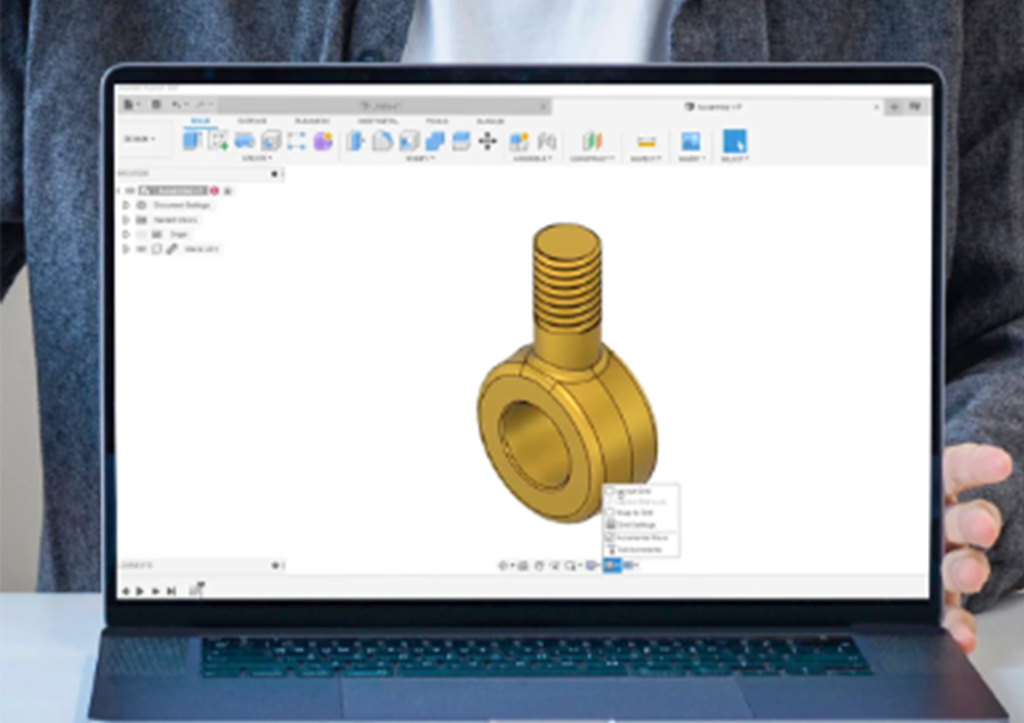This screenshot has width=1024, height=723.
Task: Open the Design workspace dropdown
Action: (138, 139)
